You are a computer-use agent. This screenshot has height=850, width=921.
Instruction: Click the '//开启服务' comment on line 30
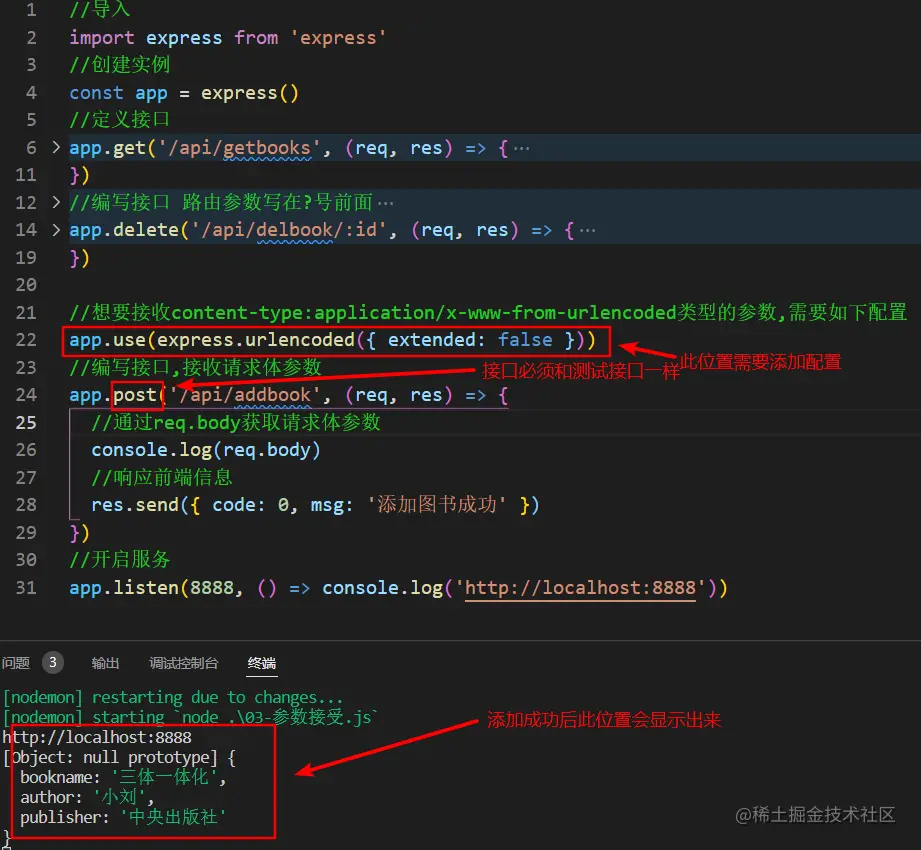point(119,559)
